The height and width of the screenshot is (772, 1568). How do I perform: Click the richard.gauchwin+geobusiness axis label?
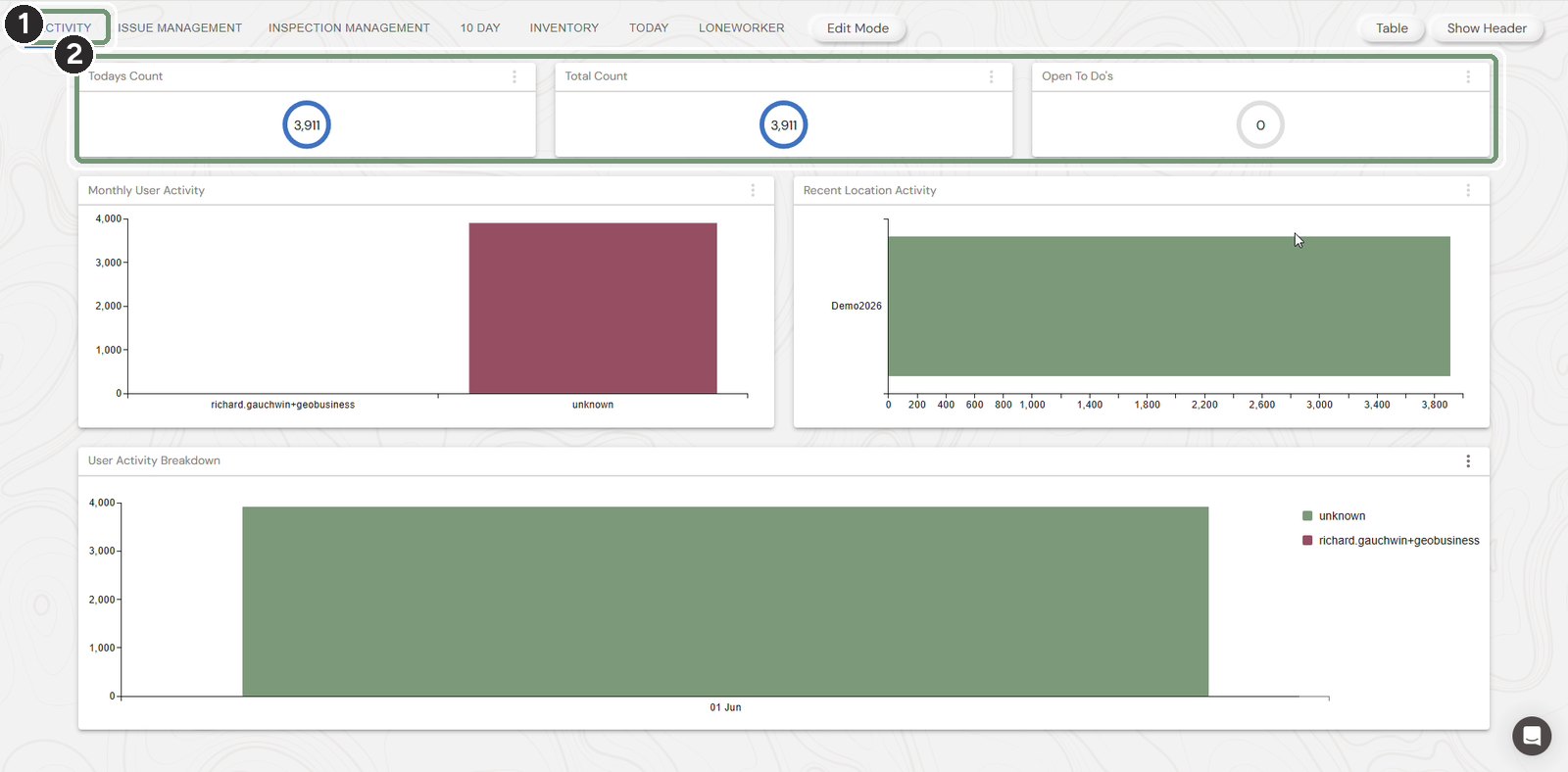[x=283, y=405]
